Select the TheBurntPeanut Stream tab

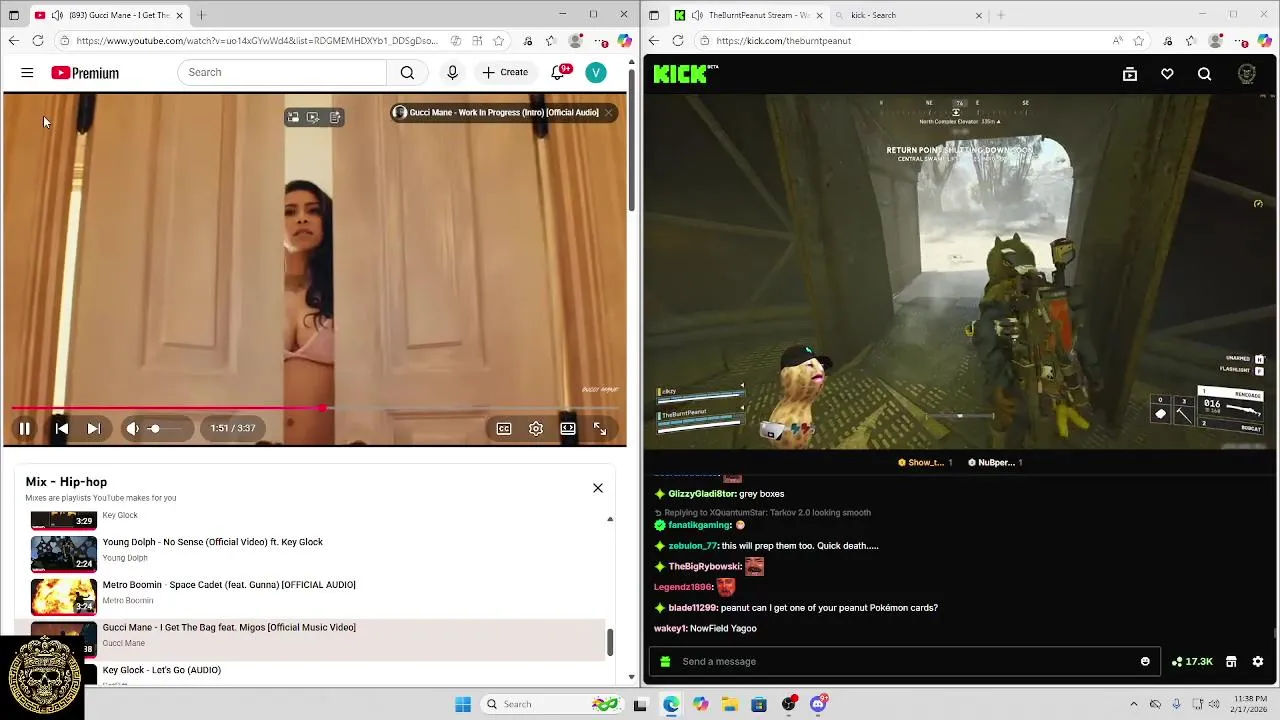point(751,15)
